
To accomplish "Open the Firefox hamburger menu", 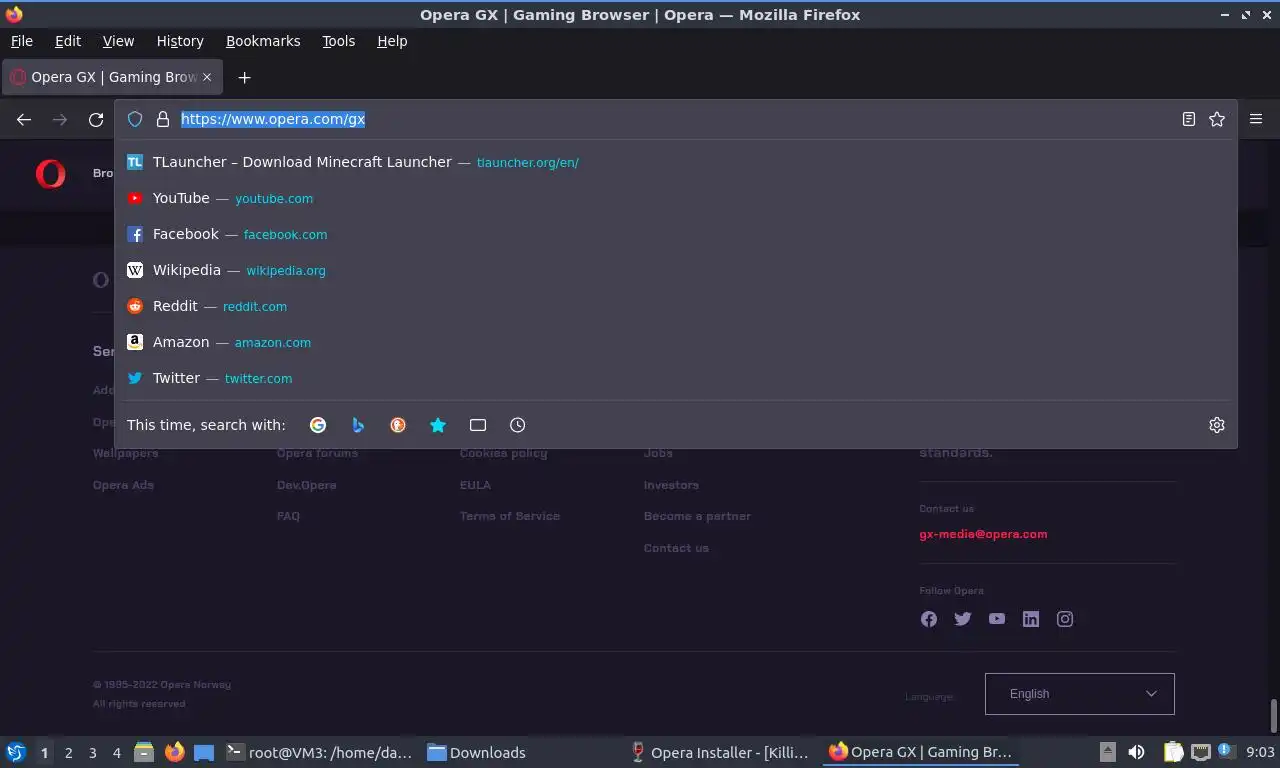I will coord(1256,119).
